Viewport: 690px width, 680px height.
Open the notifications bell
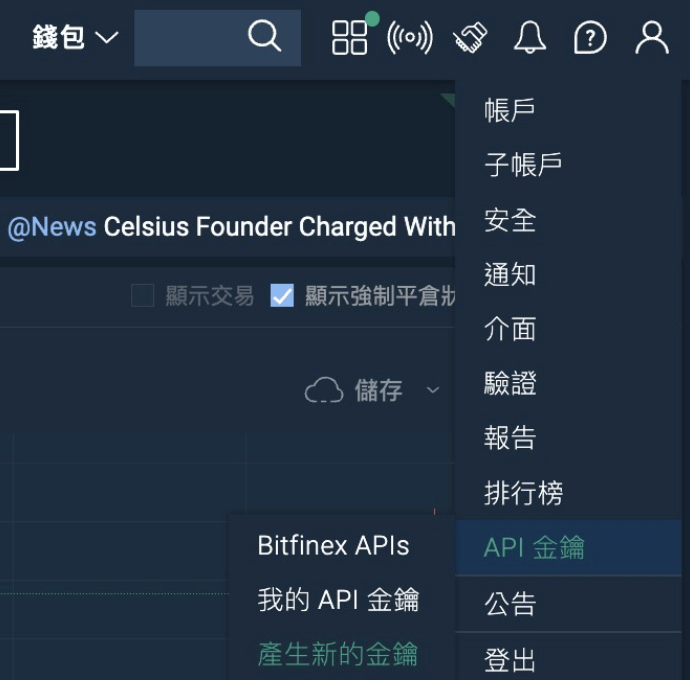coord(530,38)
